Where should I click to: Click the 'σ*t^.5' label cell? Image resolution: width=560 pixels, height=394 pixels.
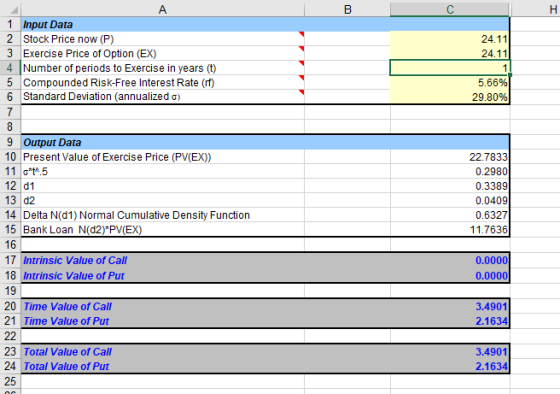(162, 172)
